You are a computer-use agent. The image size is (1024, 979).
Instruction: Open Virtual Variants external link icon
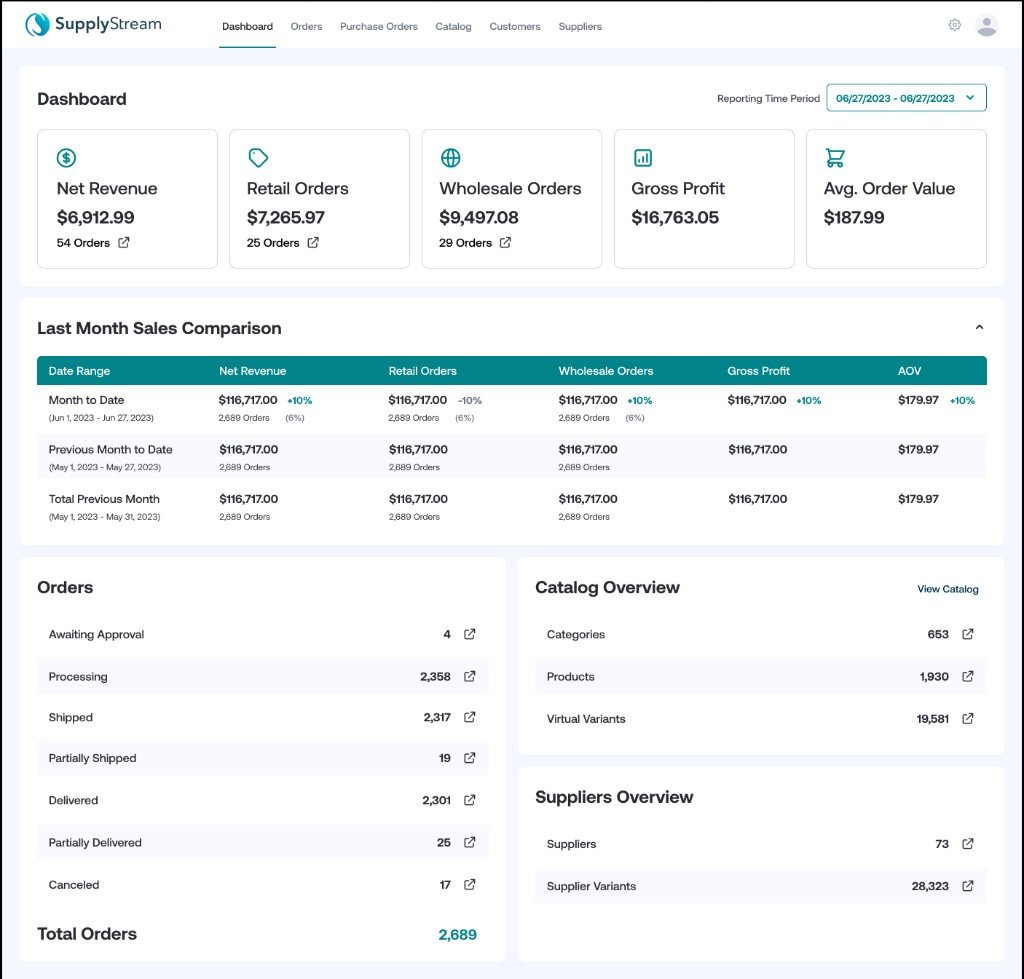(x=968, y=718)
